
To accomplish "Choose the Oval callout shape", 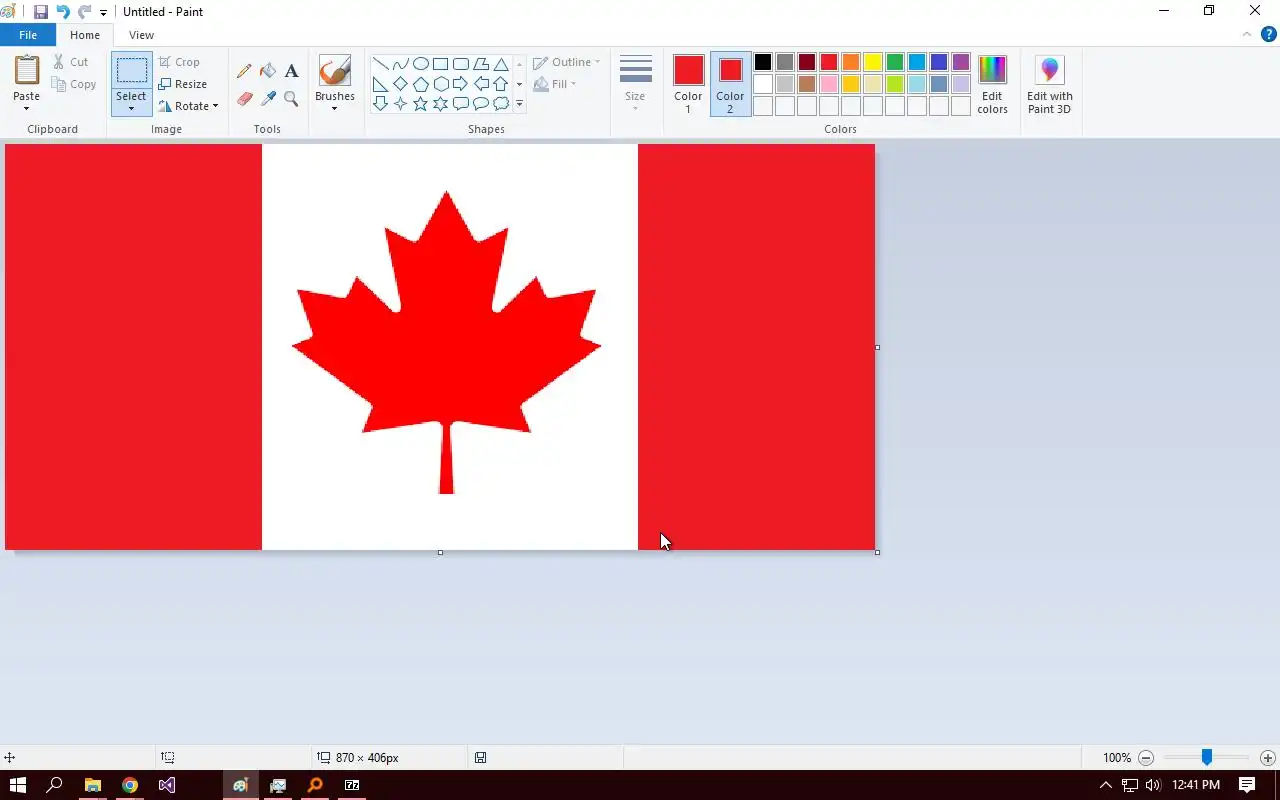I will (481, 104).
